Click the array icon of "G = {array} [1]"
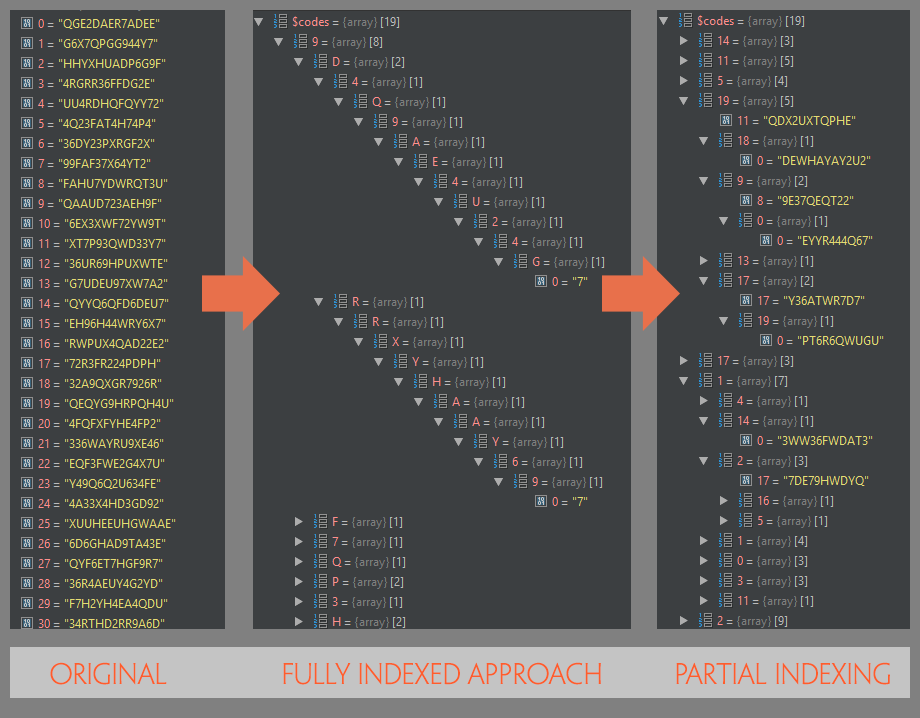 520,262
